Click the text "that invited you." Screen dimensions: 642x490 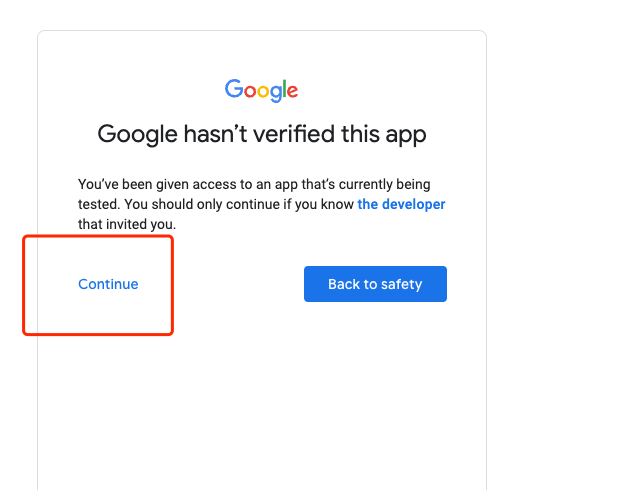127,224
